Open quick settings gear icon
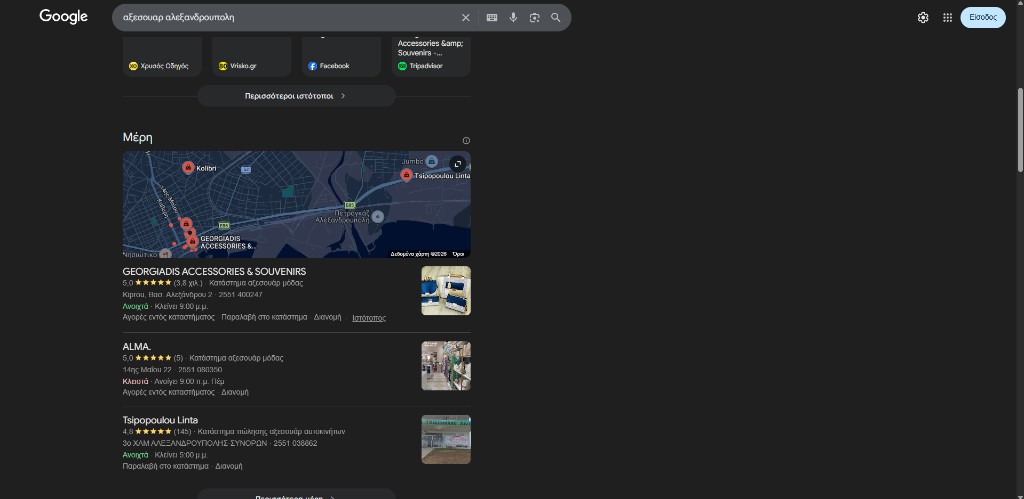The width and height of the screenshot is (1024, 499). coord(923,18)
